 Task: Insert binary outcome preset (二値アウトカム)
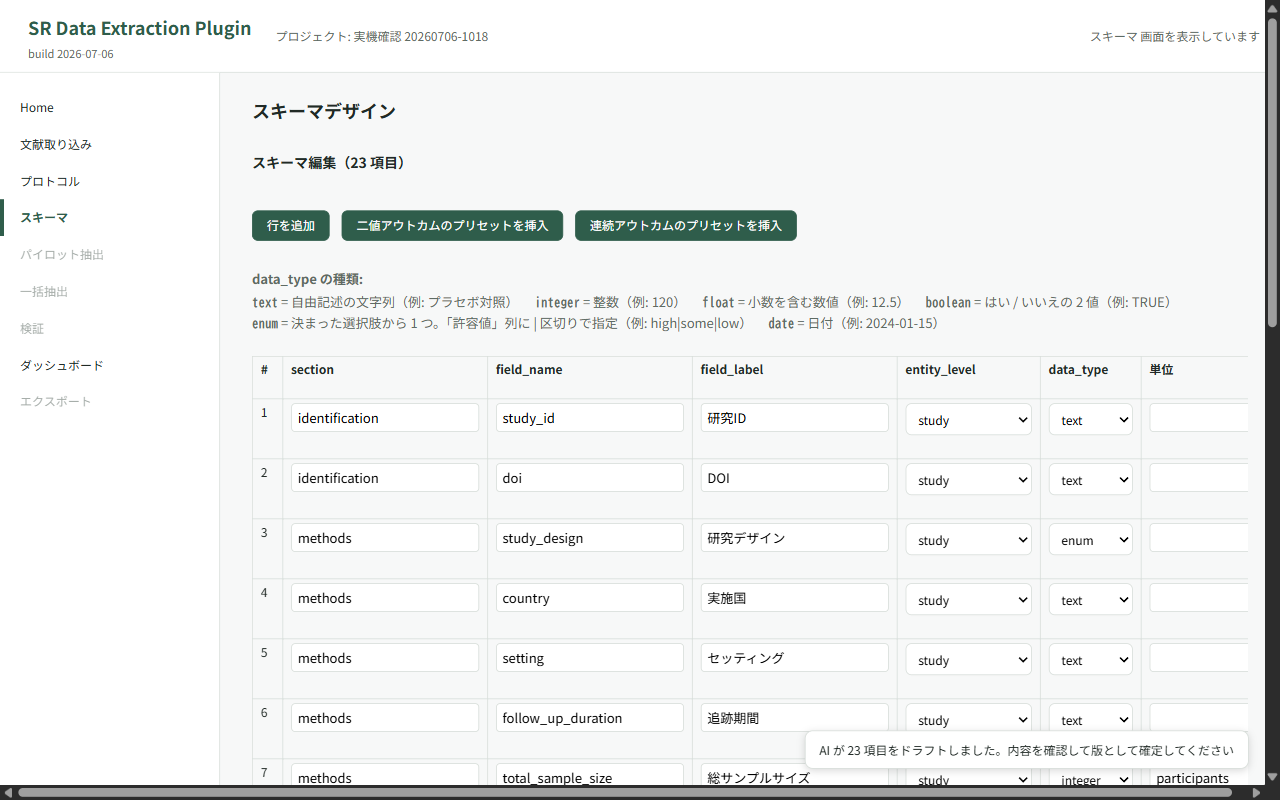pos(453,226)
